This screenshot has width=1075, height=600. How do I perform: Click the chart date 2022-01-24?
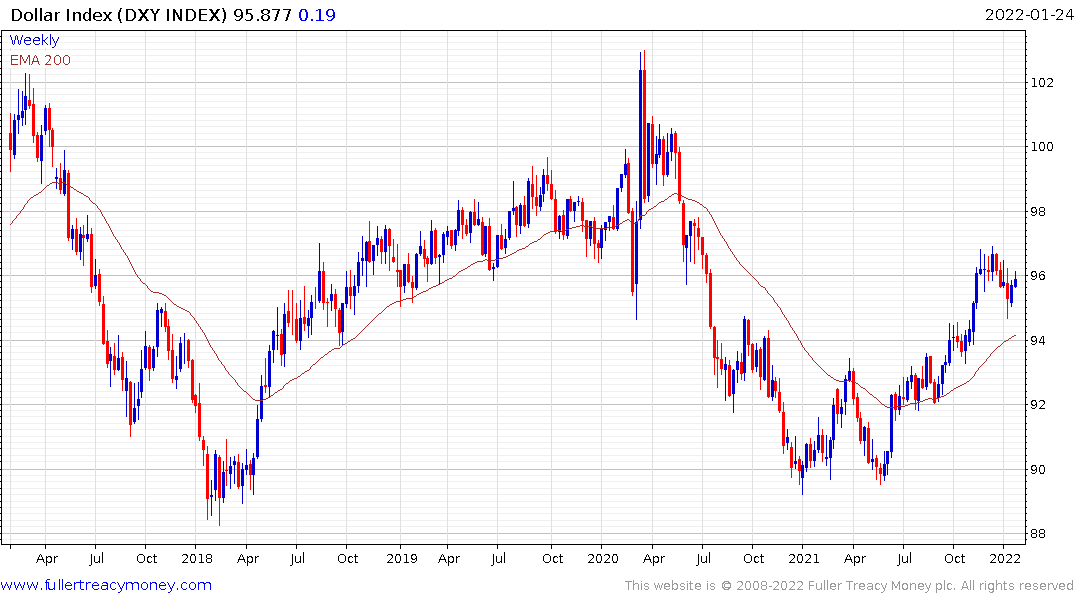click(1028, 14)
